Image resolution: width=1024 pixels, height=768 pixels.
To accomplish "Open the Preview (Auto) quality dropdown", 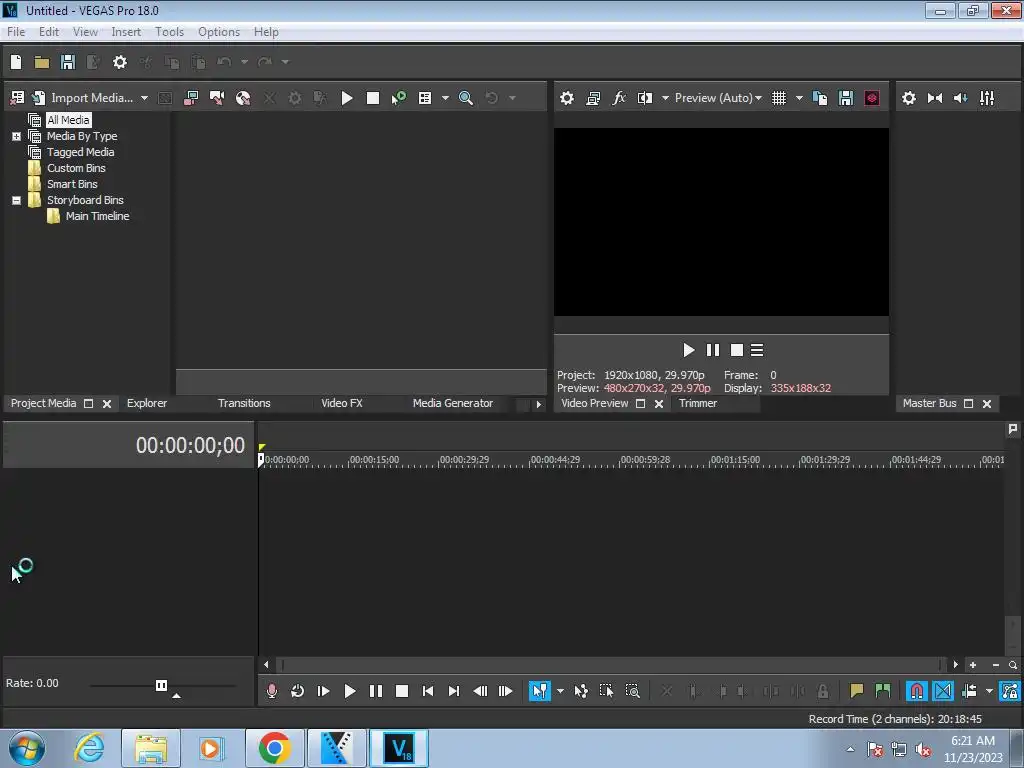I will [x=718, y=98].
